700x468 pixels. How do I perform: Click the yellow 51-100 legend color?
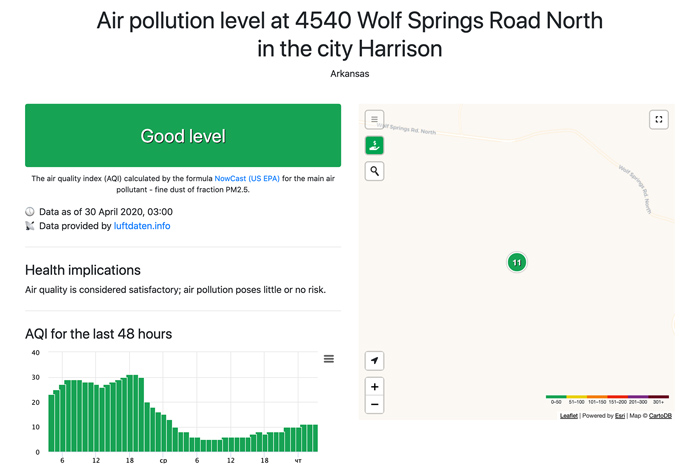point(576,397)
